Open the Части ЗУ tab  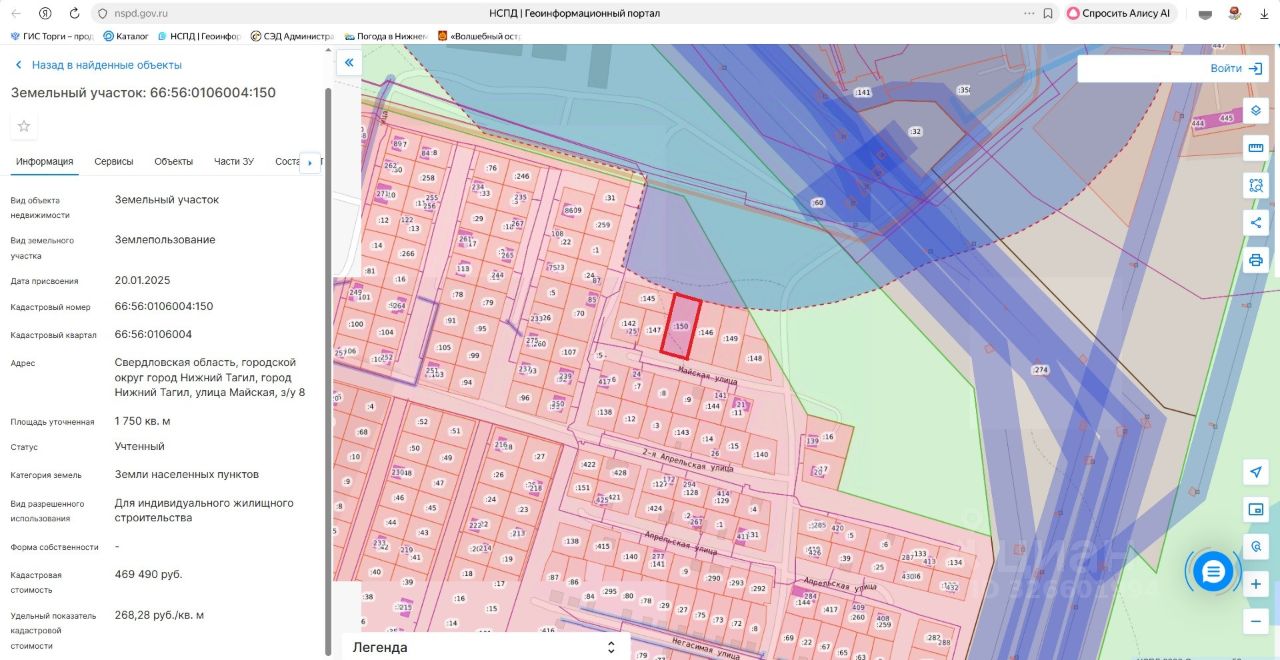click(x=233, y=162)
